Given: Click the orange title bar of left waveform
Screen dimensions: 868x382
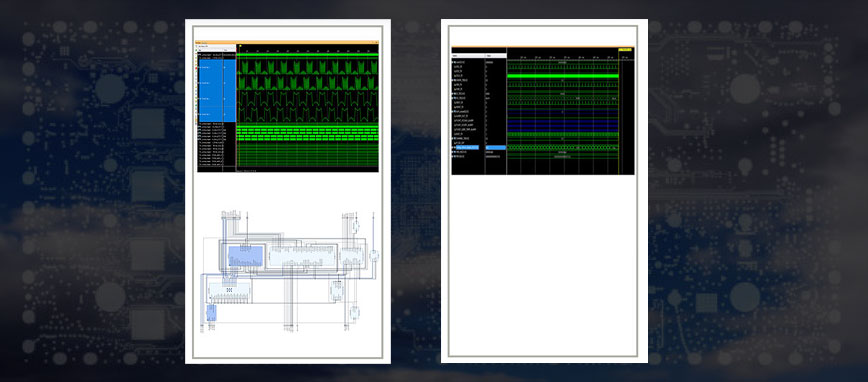Looking at the screenshot, I should pos(287,42).
